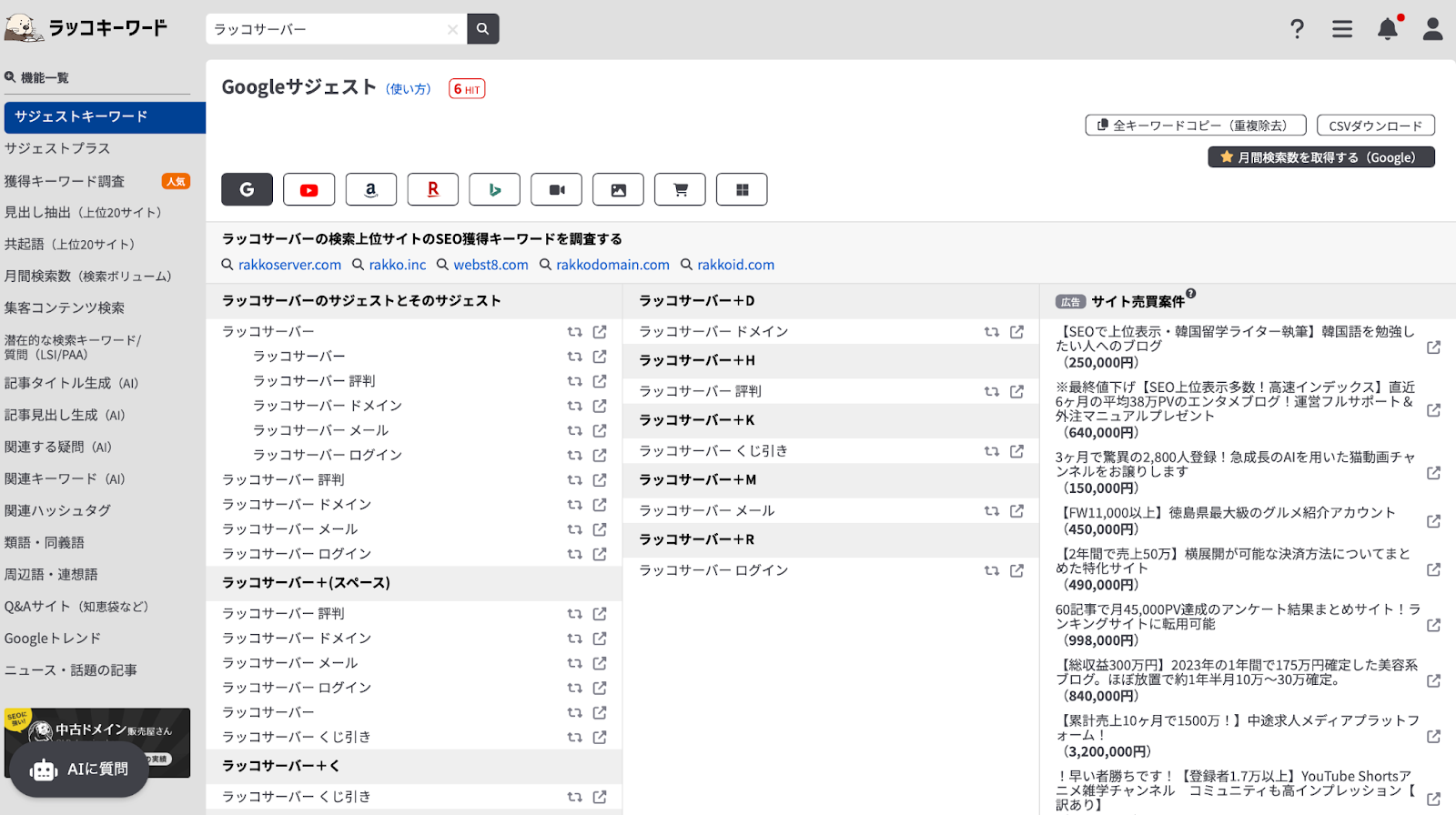Select the Bing suggest source button
This screenshot has width=1456, height=815.
coord(494,189)
